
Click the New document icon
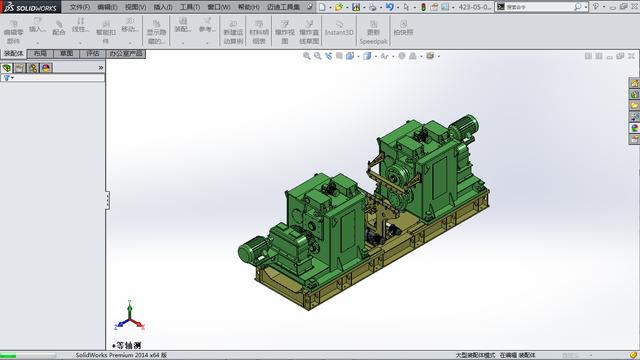[x=322, y=7]
